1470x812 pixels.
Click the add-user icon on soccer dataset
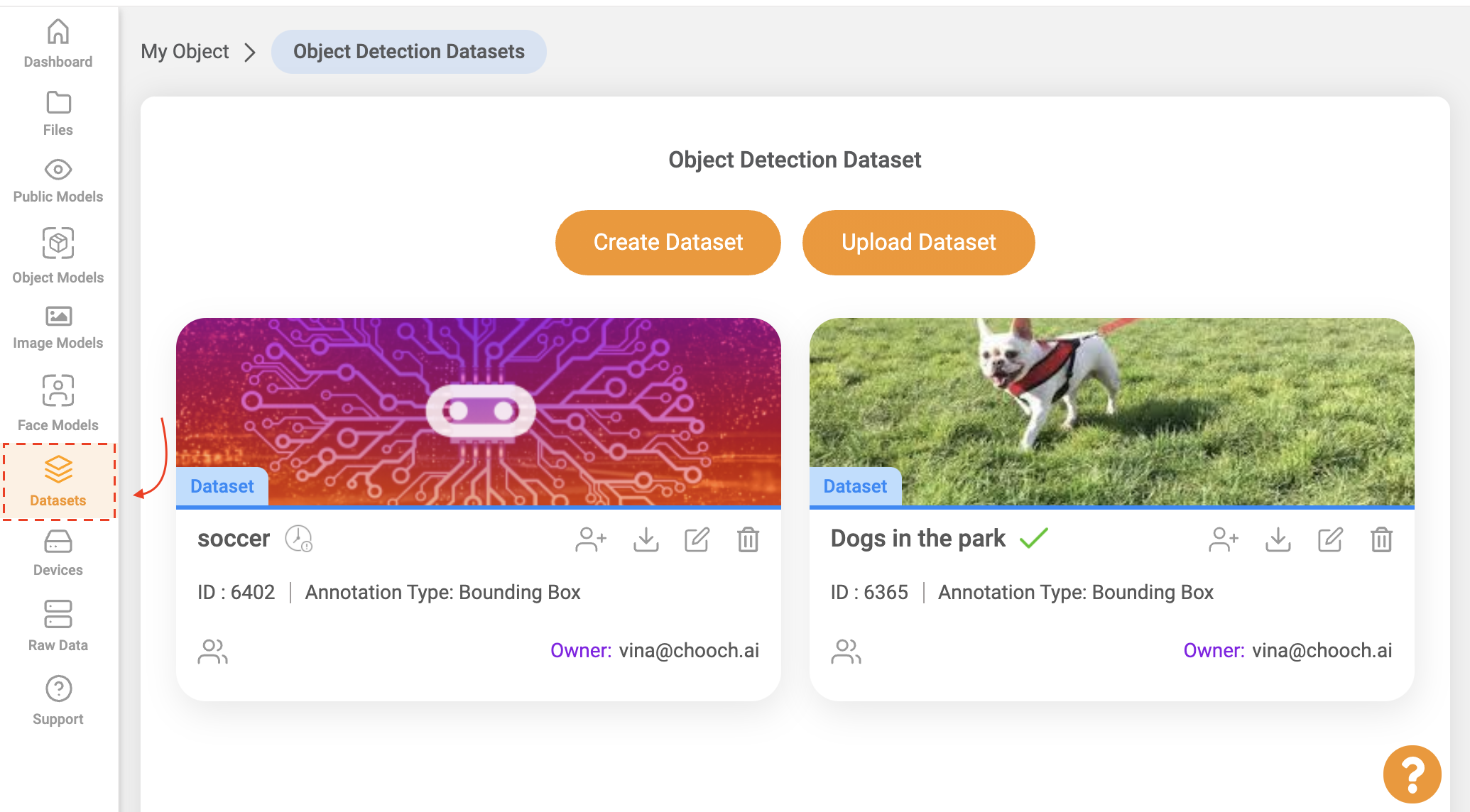coord(591,539)
